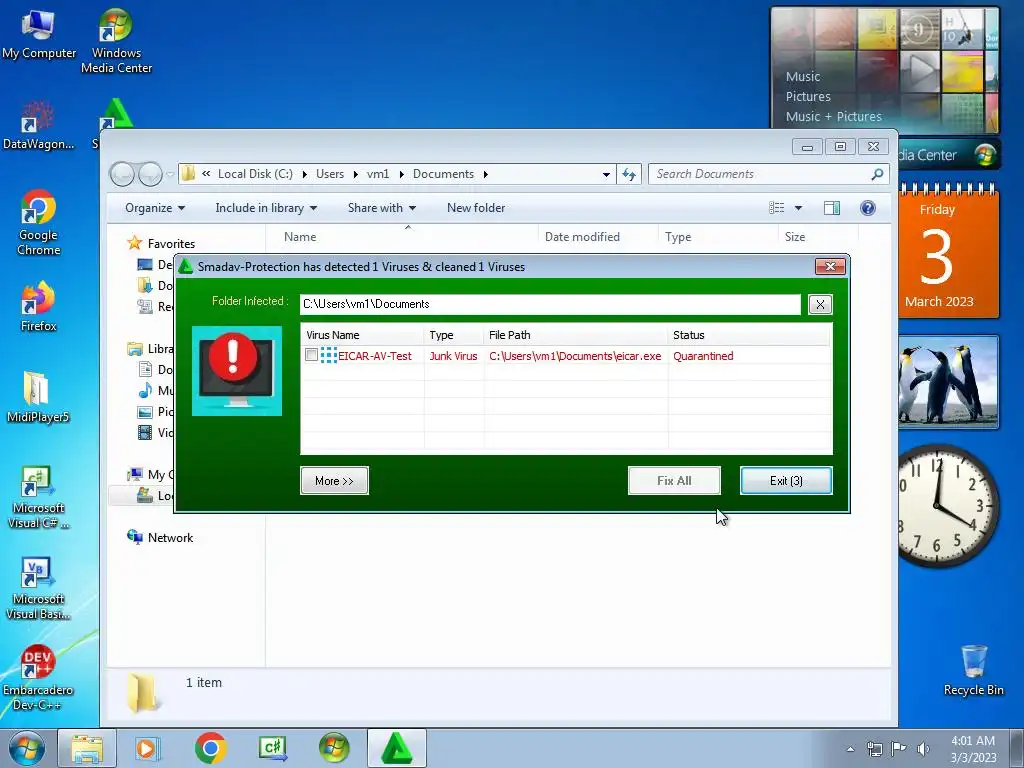This screenshot has width=1024, height=768.
Task: Open Include in library dropdown
Action: pyautogui.click(x=266, y=208)
